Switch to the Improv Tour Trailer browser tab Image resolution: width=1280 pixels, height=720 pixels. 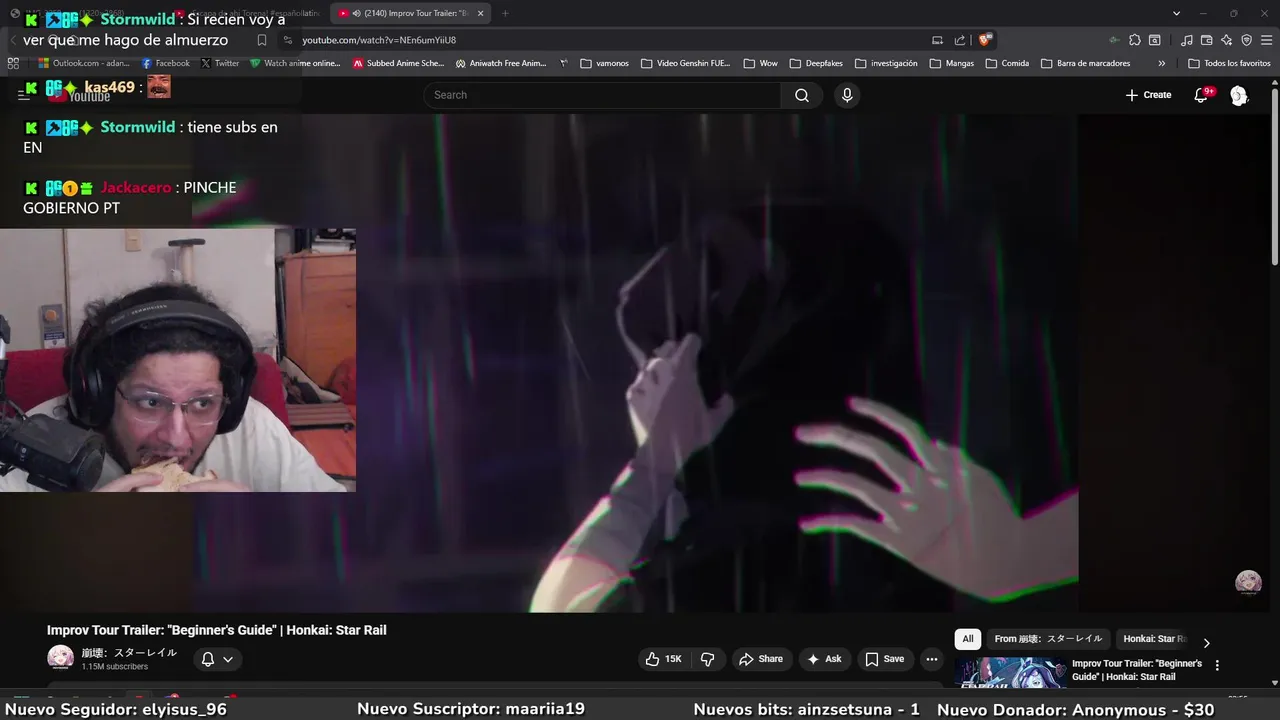click(410, 13)
